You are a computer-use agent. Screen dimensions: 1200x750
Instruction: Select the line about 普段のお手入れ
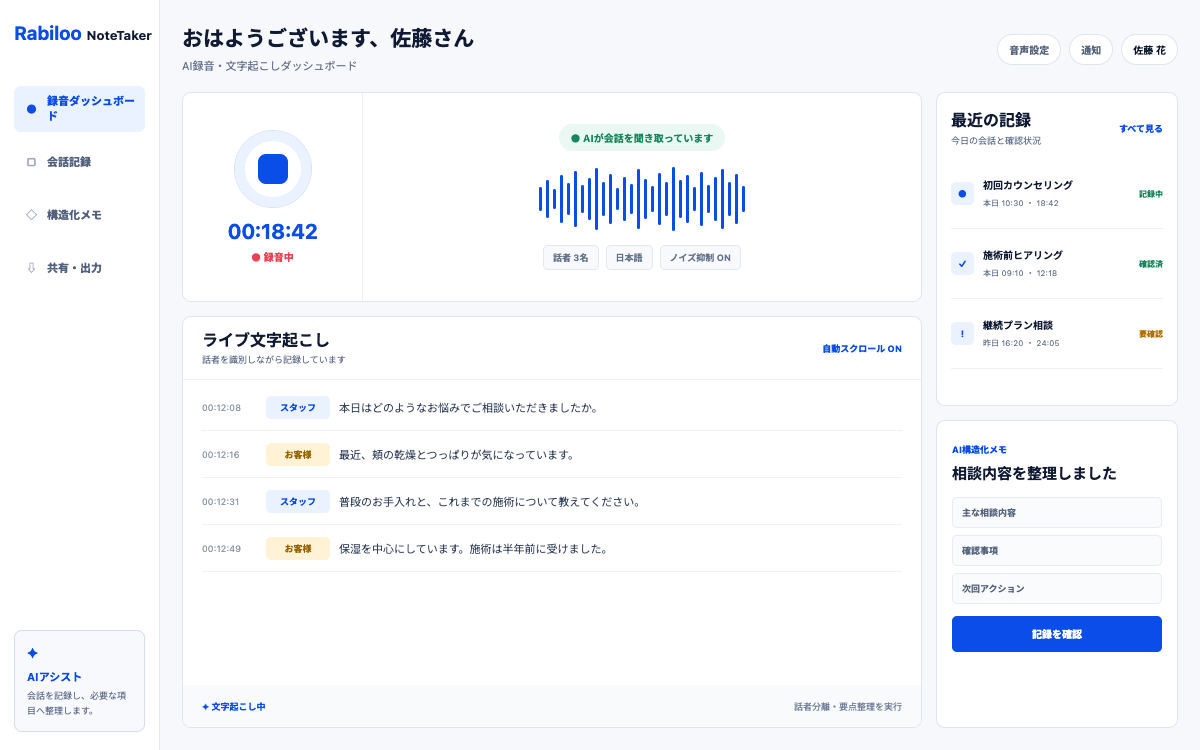(490, 502)
